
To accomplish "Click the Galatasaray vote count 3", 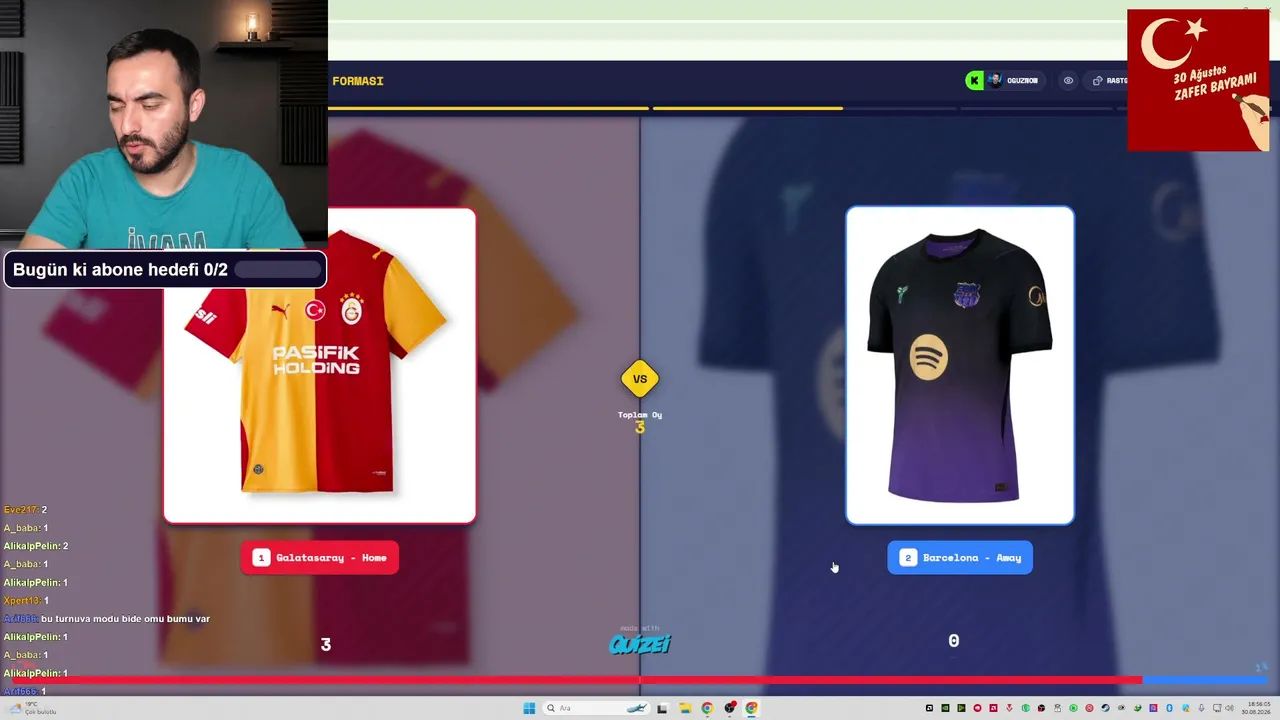I will click(325, 645).
